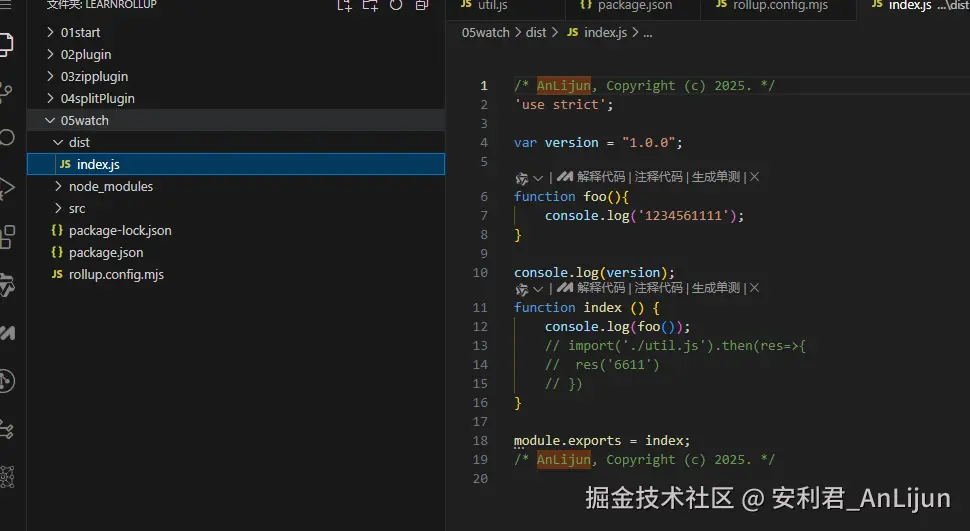Open the Explorer view in activity bar
The height and width of the screenshot is (531, 970).
pos(6,45)
